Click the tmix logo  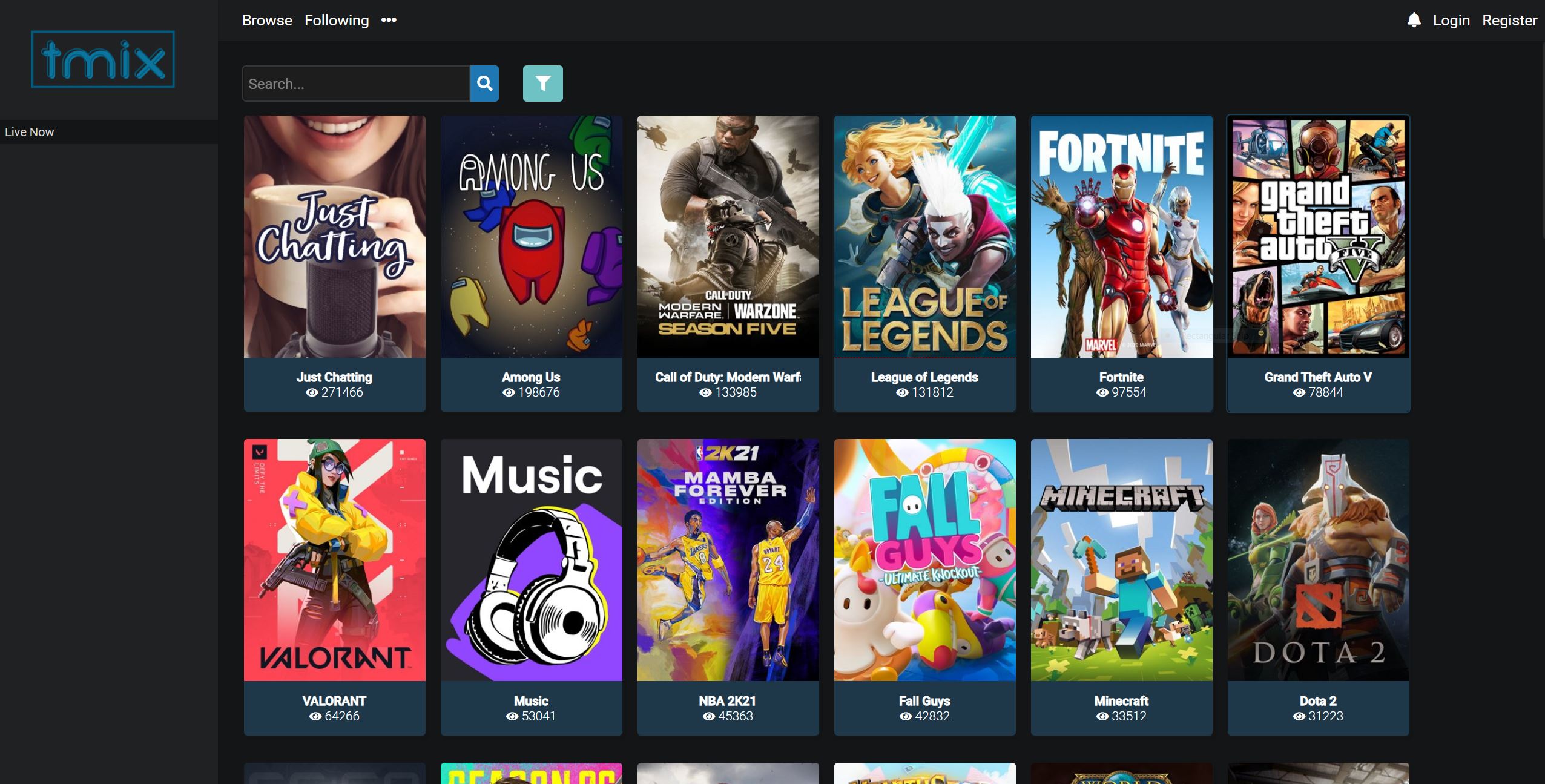point(103,59)
